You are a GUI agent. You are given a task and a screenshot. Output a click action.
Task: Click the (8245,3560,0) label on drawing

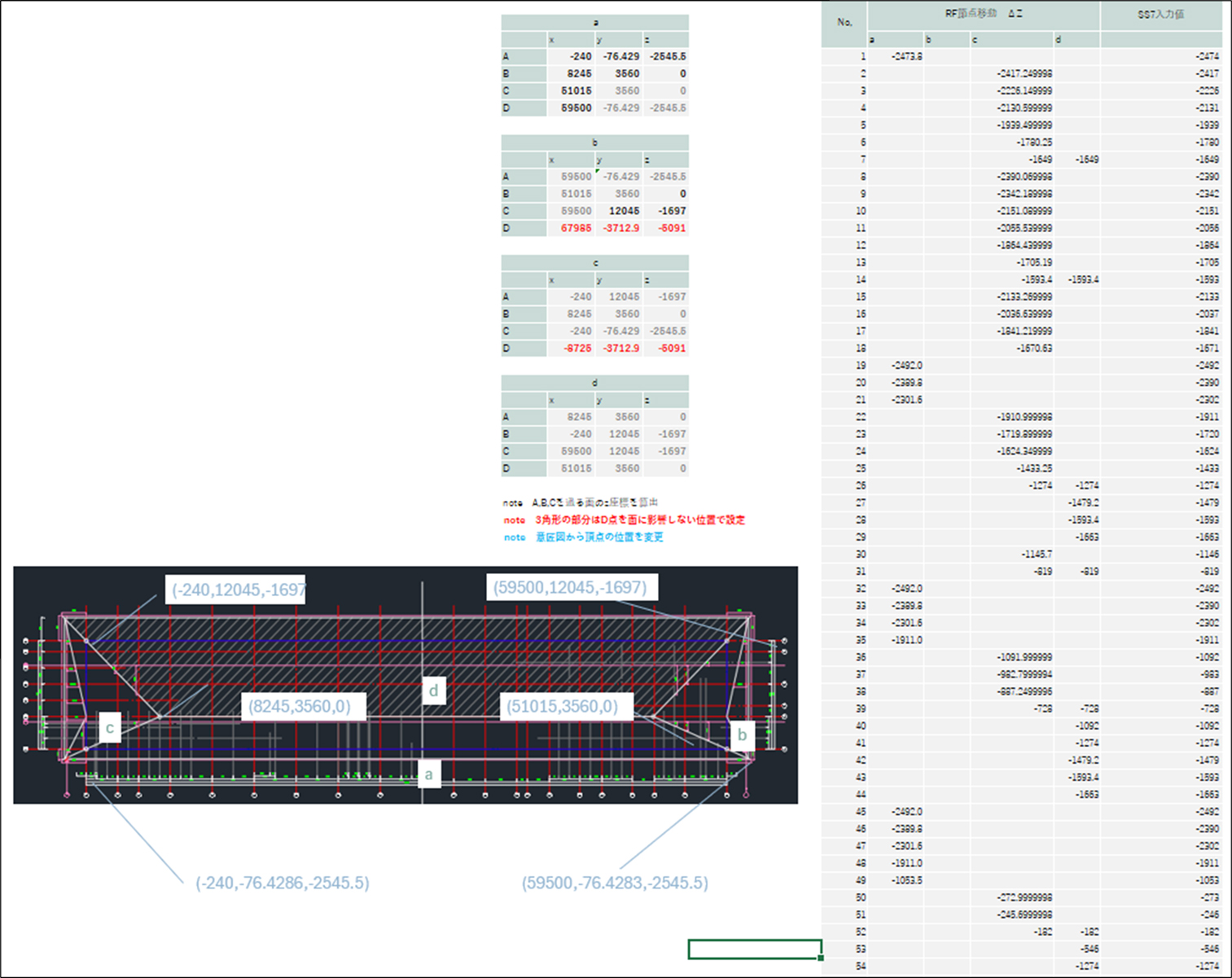coord(301,707)
